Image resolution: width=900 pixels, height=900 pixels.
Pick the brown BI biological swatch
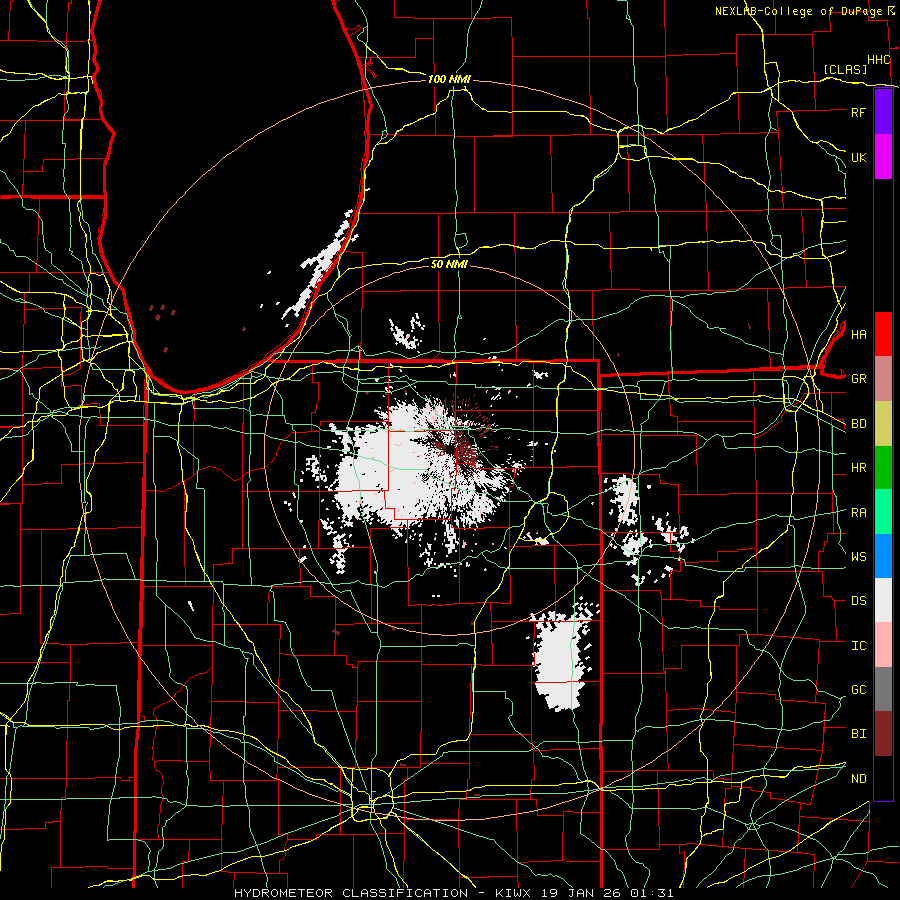[x=883, y=734]
